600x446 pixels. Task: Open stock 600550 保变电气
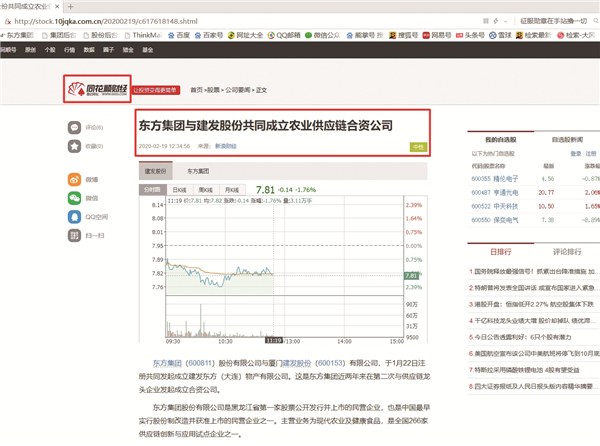495,220
